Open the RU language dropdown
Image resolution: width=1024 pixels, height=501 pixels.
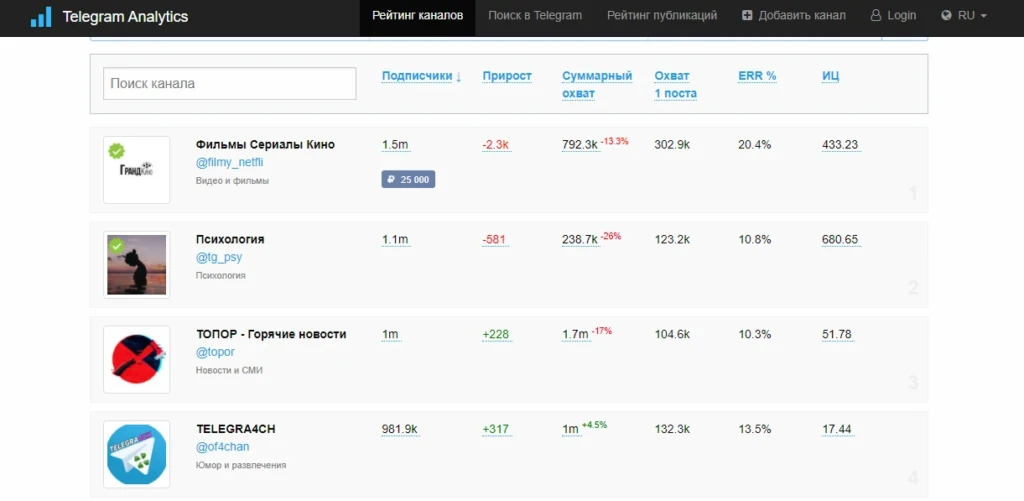(964, 16)
